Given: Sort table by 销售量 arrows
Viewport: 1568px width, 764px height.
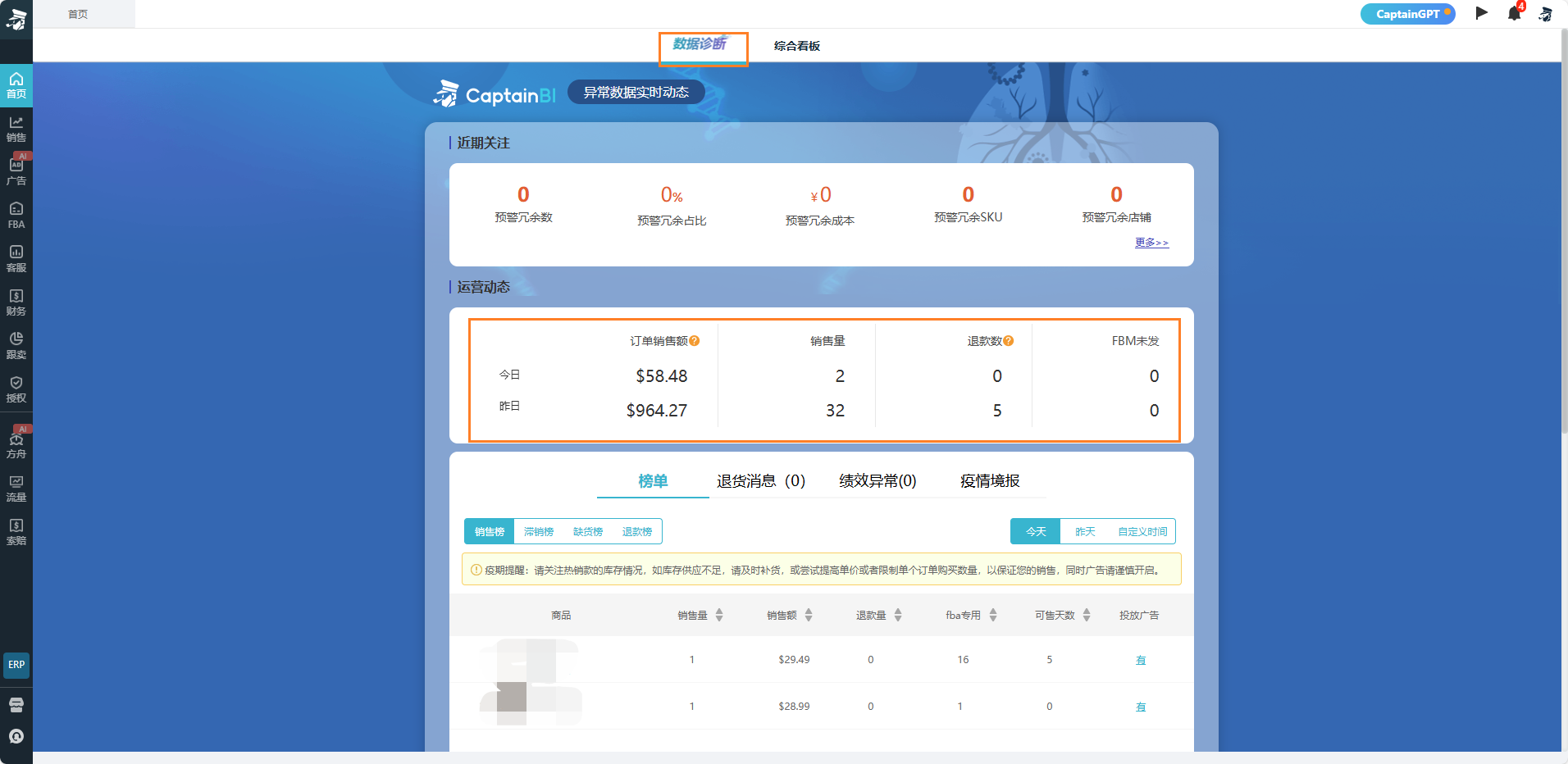Looking at the screenshot, I should click(719, 615).
